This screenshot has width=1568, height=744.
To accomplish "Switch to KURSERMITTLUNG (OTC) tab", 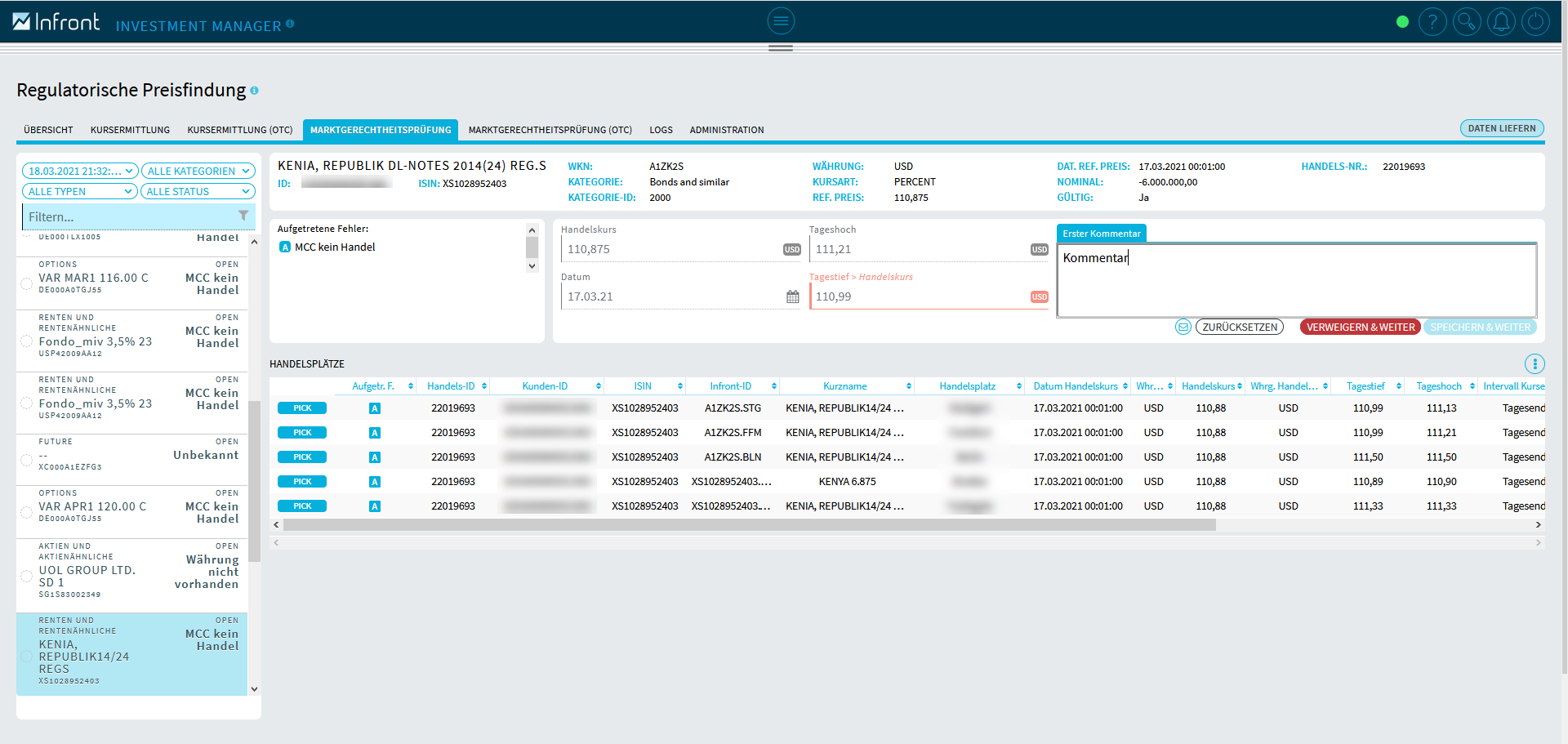I will coord(239,130).
